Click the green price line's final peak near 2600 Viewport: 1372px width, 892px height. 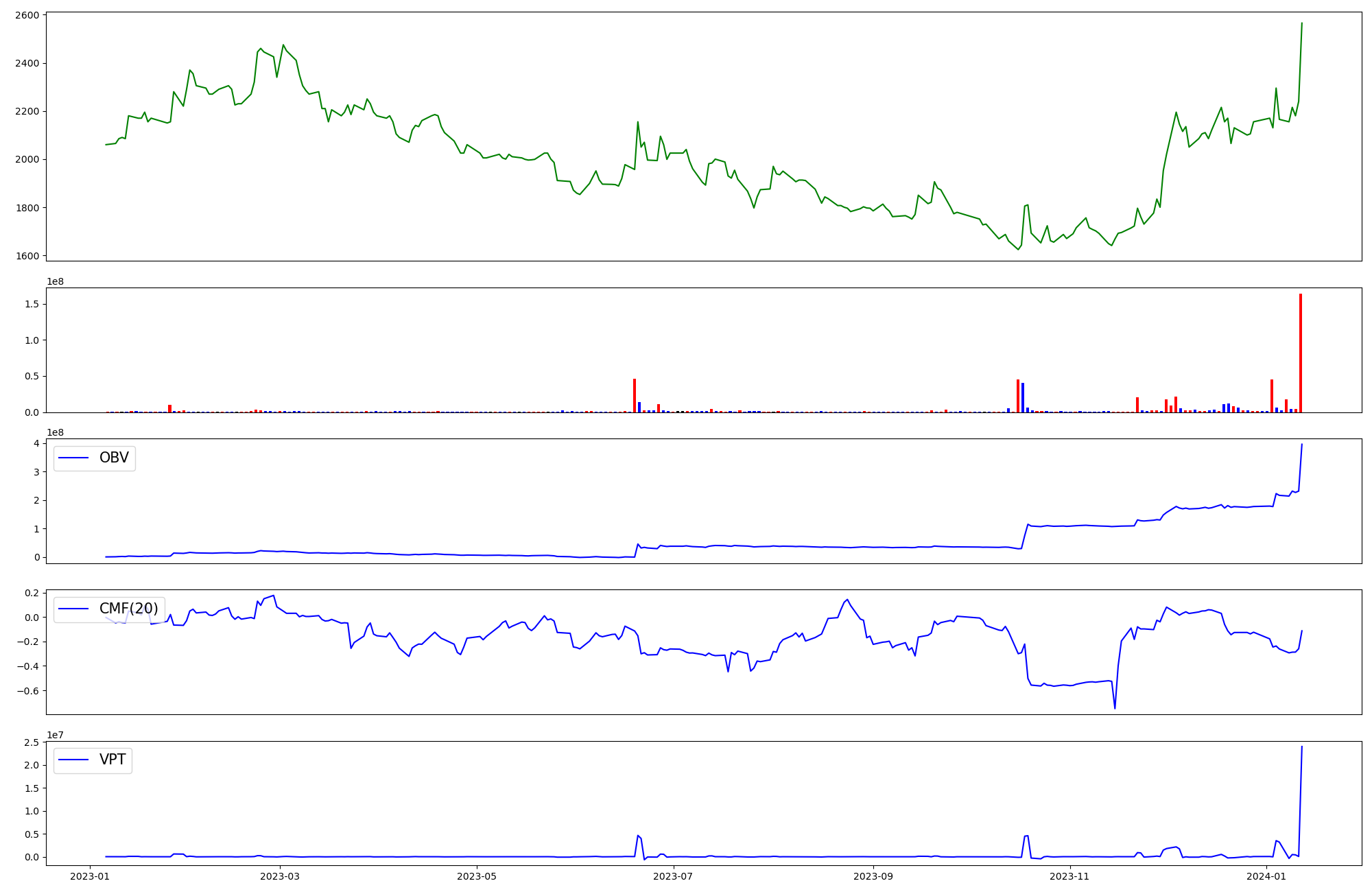[1301, 23]
